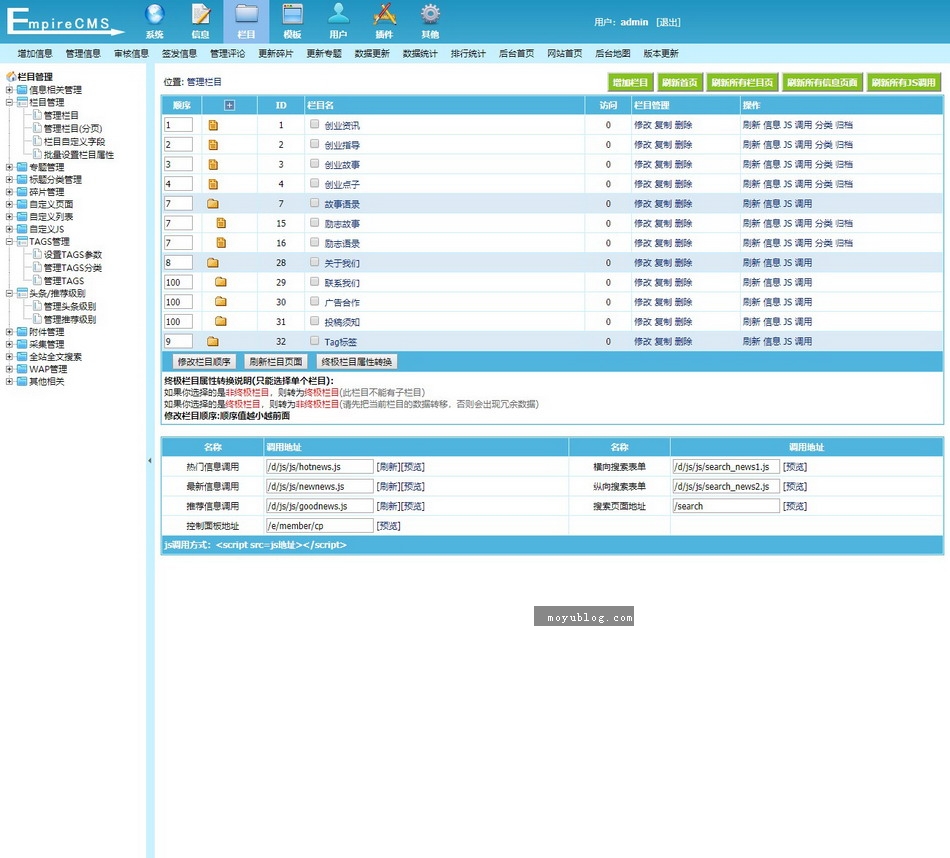Image resolution: width=950 pixels, height=858 pixels.
Task: Click the file icon for 创业指导 row
Action: pyautogui.click(x=213, y=145)
